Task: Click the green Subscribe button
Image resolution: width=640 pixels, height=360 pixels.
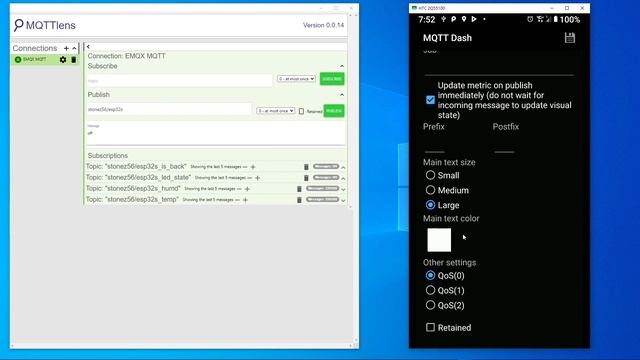Action: tap(332, 79)
